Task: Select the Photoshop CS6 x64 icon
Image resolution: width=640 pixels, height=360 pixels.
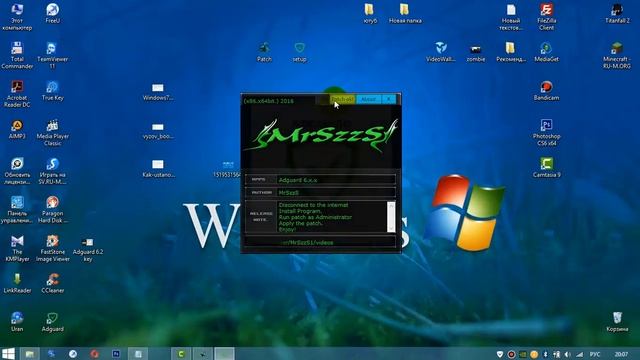Action: coord(546,132)
